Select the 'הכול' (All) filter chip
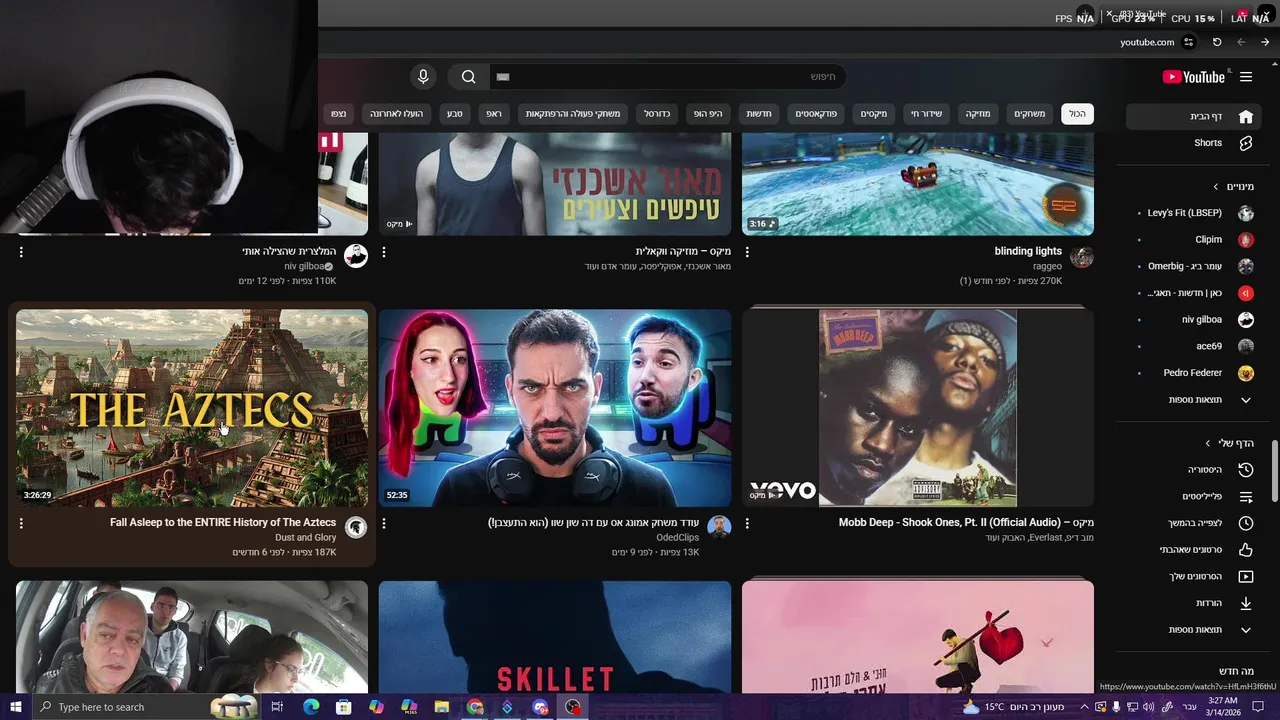The width and height of the screenshot is (1280, 720). 1077,114
